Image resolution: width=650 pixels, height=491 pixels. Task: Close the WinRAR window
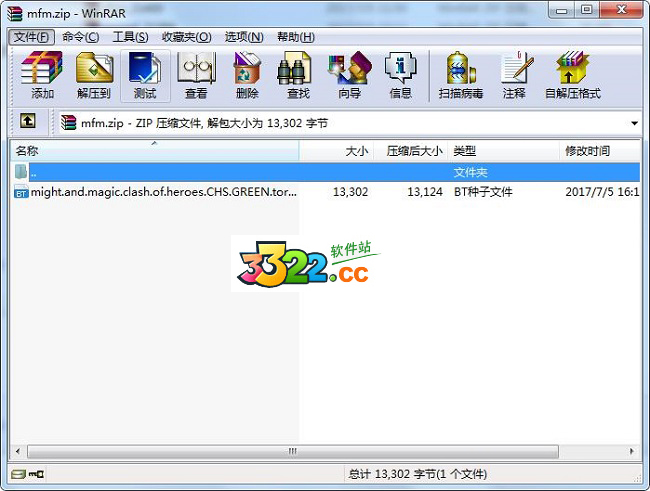coord(621,10)
